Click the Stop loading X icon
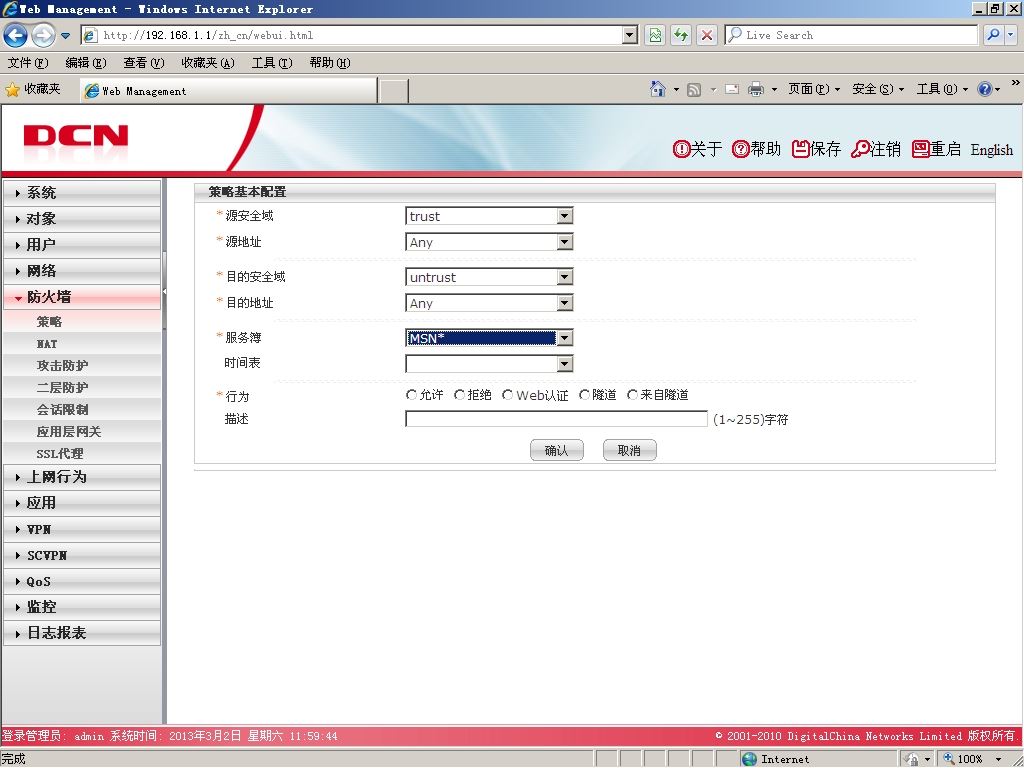 click(x=707, y=35)
